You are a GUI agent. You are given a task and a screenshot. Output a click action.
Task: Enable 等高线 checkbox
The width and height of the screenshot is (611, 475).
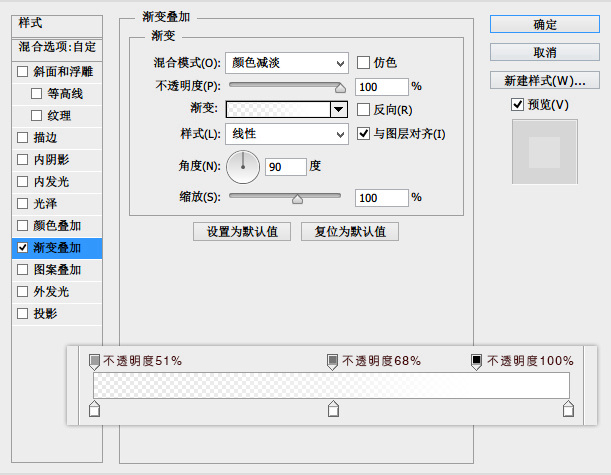click(x=36, y=94)
